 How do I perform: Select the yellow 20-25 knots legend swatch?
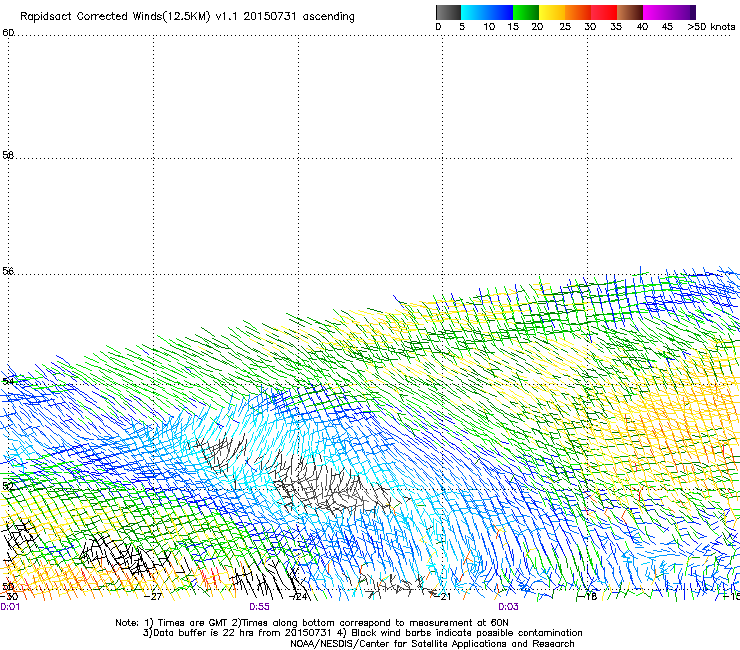[x=552, y=12]
